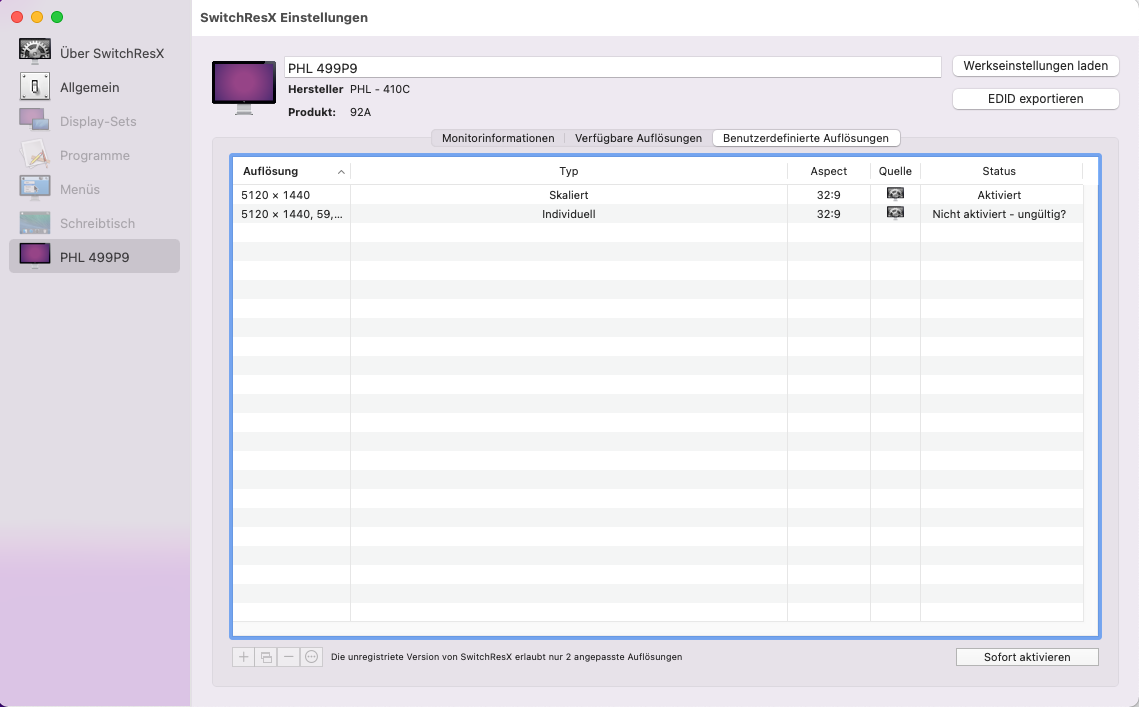Click Quelle icon in Individuell row
The image size is (1139, 707).
click(x=895, y=213)
